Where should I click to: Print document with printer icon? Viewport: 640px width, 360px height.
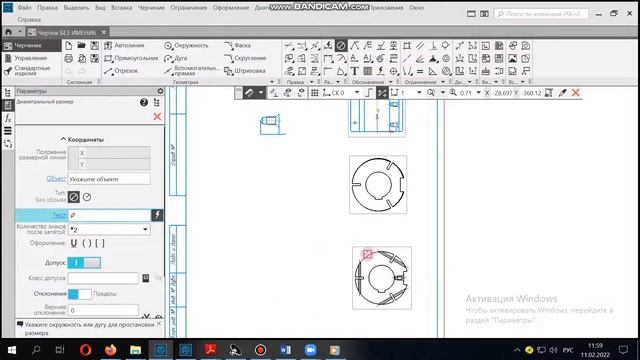click(69, 58)
